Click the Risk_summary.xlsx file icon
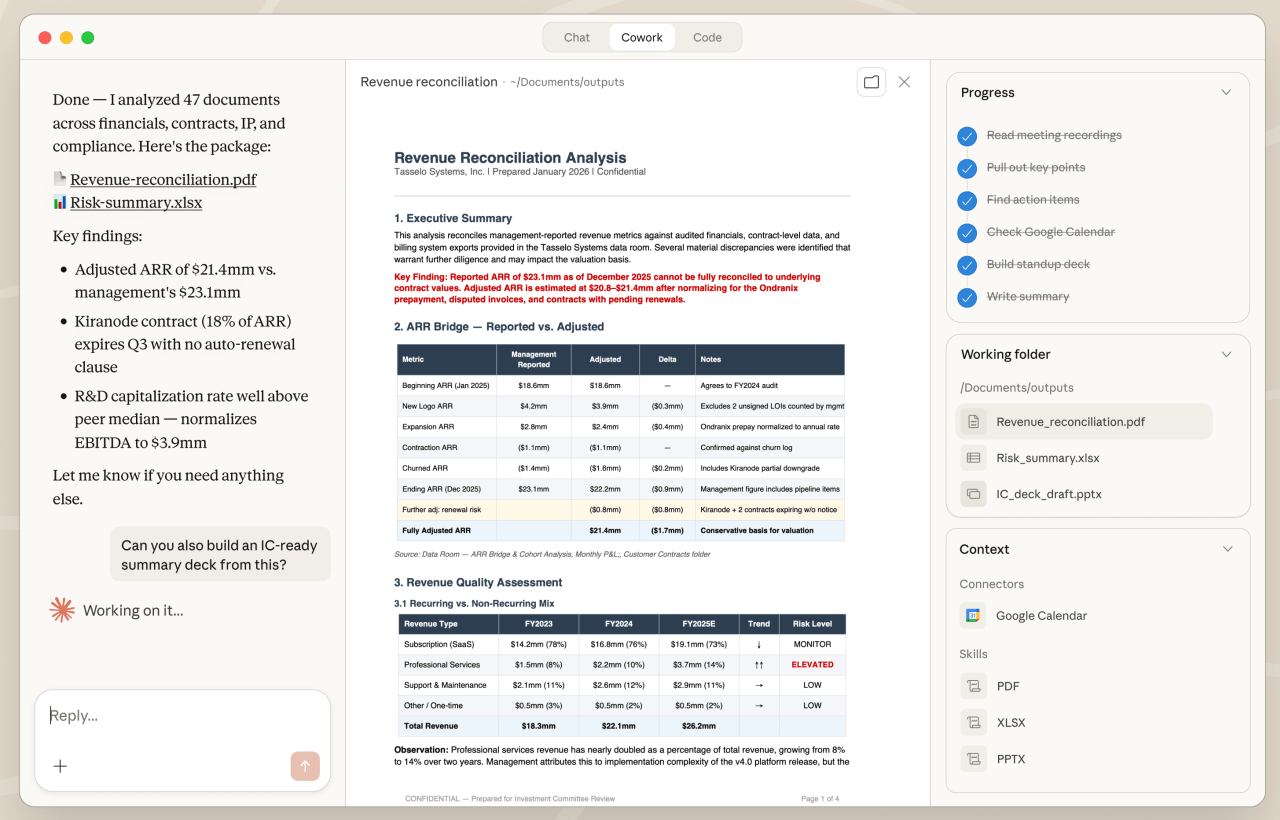 pyautogui.click(x=973, y=458)
